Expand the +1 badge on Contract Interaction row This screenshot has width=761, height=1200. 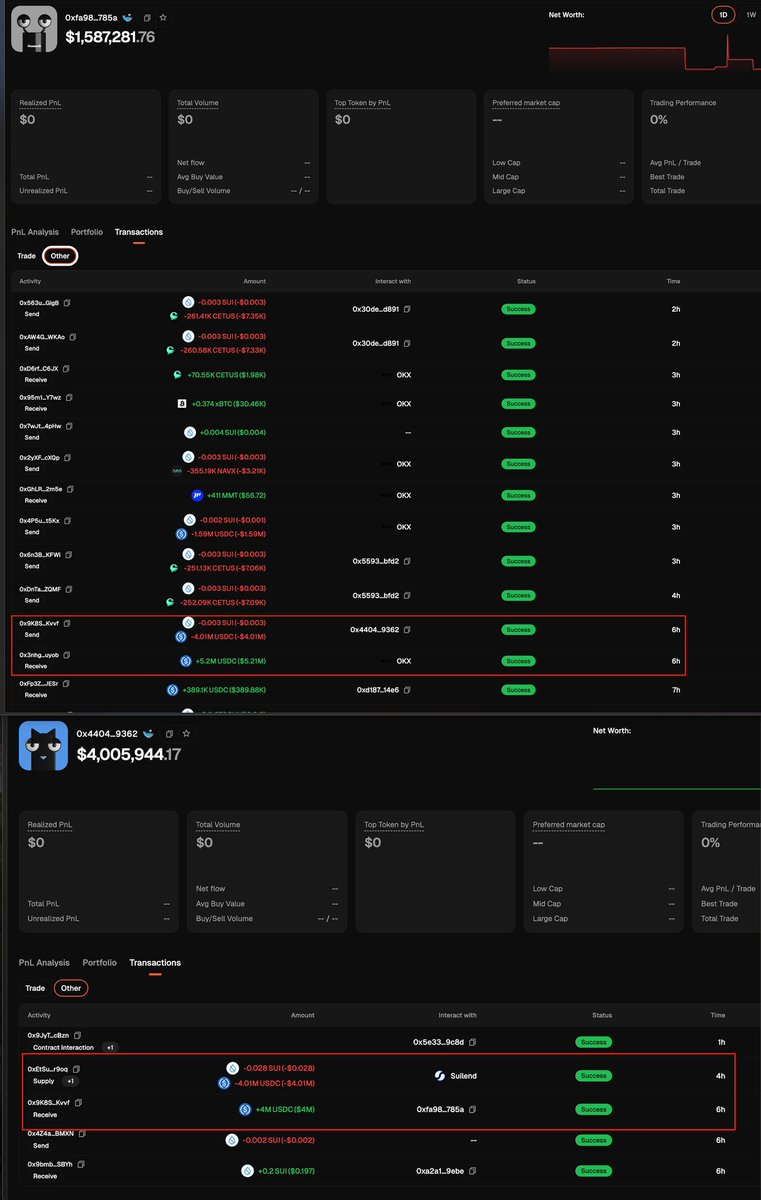(x=109, y=1047)
